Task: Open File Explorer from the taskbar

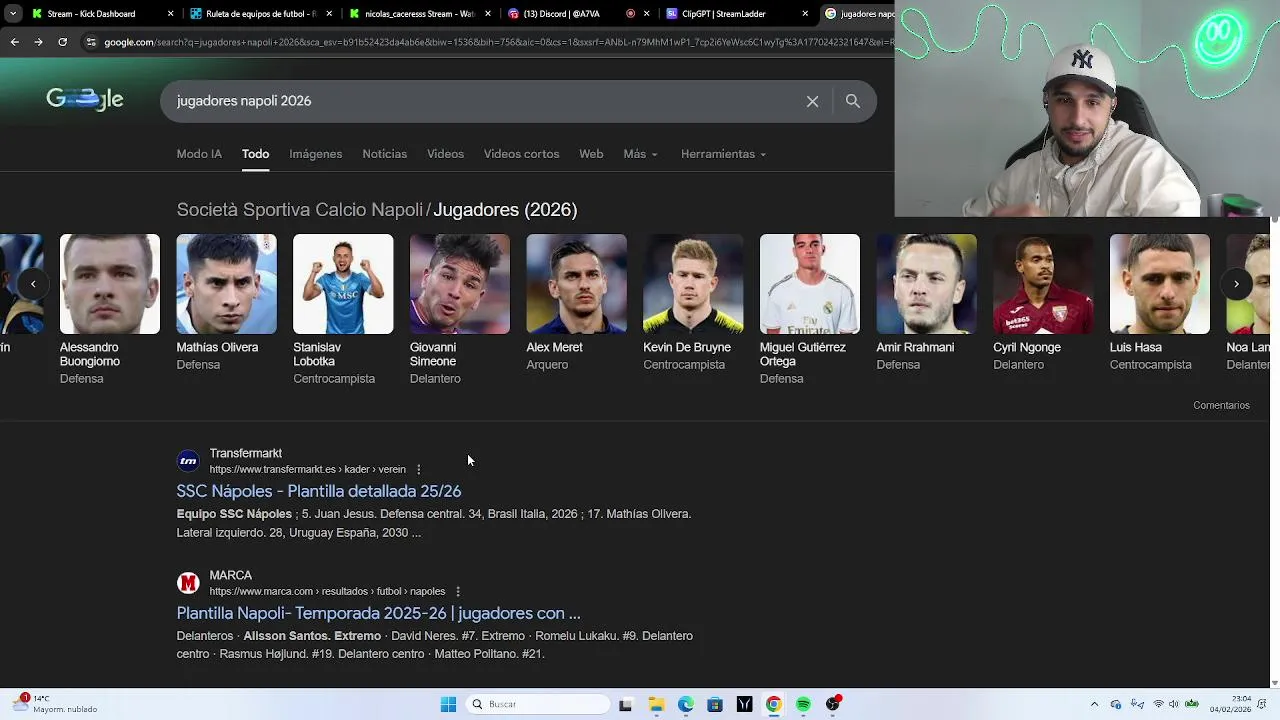Action: click(x=656, y=704)
